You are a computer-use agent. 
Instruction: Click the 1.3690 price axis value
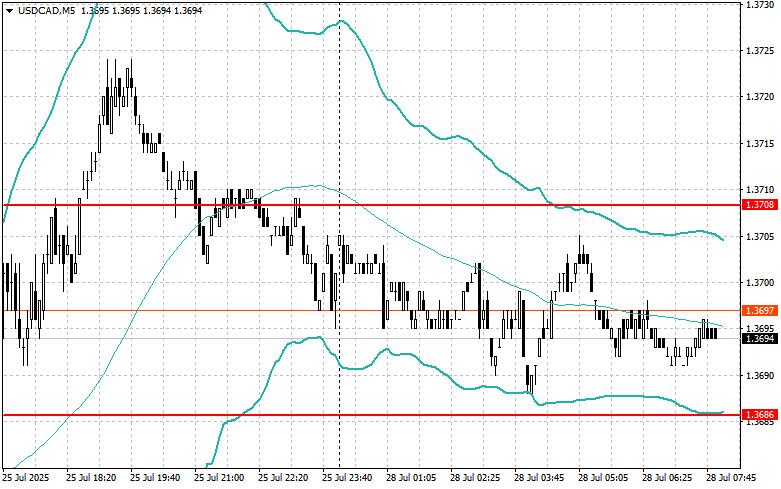(x=760, y=375)
